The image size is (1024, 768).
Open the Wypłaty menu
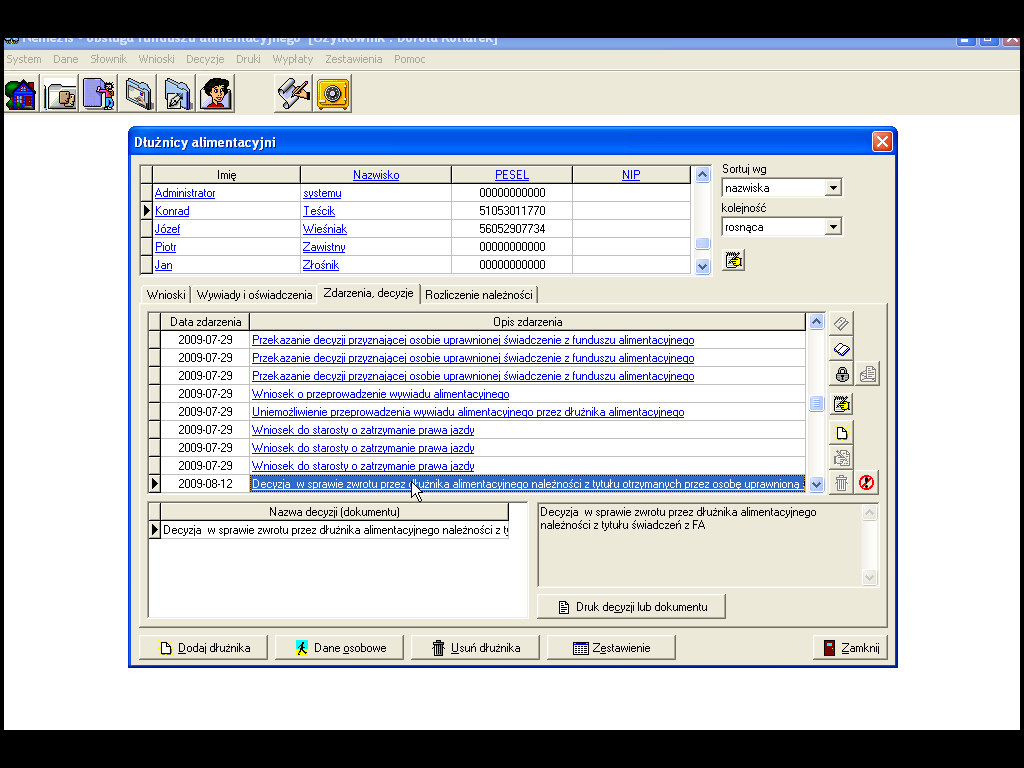point(293,59)
